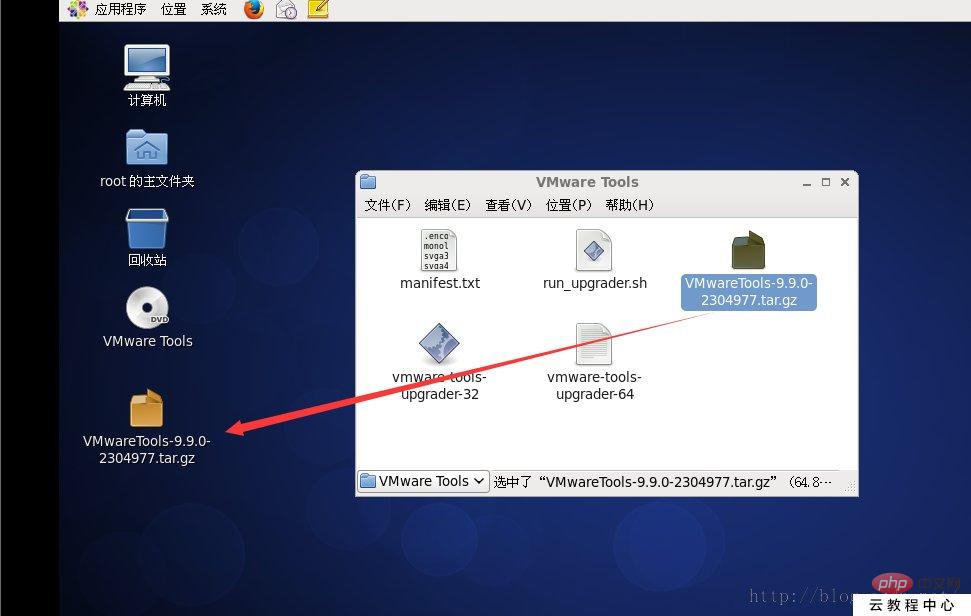The height and width of the screenshot is (616, 971).
Task: Select VMwareTools tar.gz package on desktop
Action: click(147, 408)
